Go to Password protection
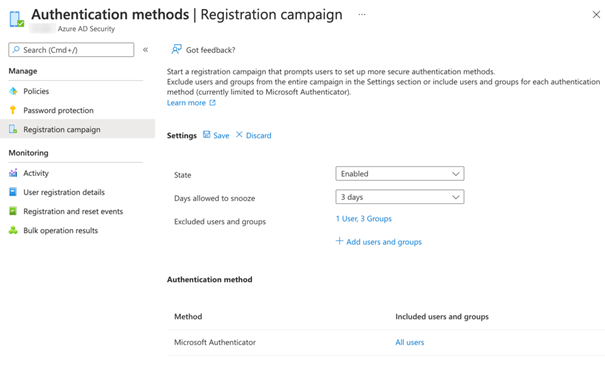This screenshot has width=605, height=369. point(58,110)
